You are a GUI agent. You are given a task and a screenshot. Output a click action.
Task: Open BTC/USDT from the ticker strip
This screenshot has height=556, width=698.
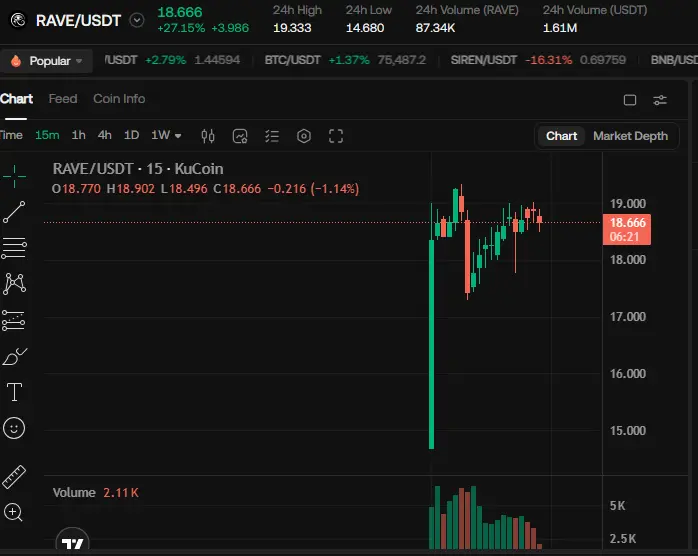pos(345,60)
